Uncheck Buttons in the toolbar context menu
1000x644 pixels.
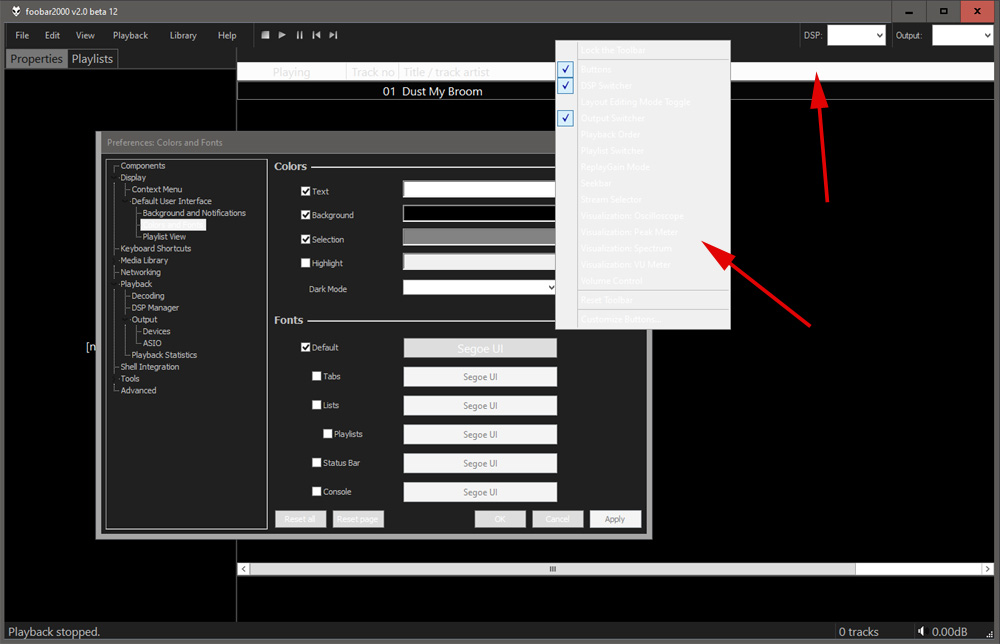coord(643,69)
